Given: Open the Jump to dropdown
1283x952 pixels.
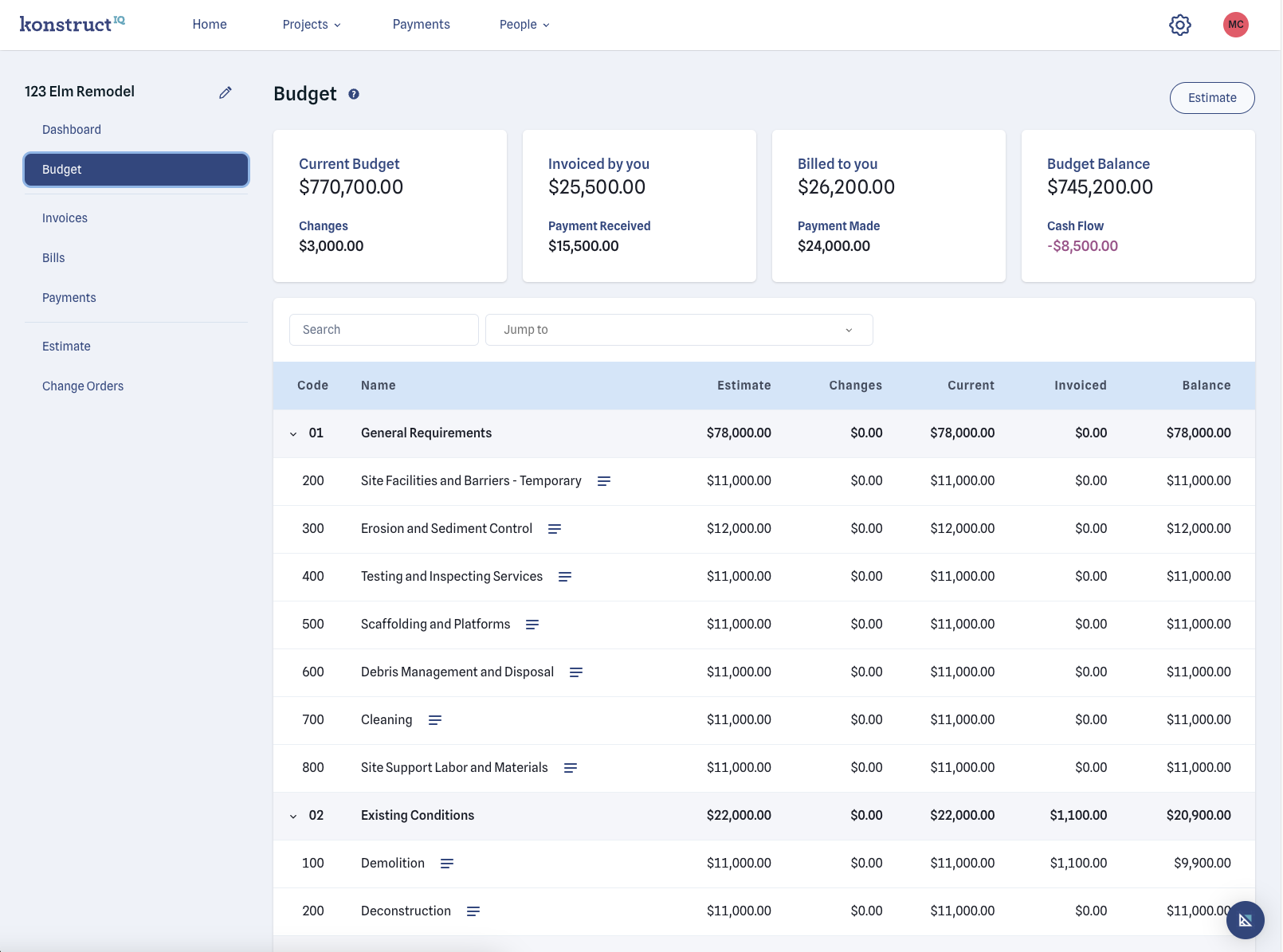Looking at the screenshot, I should (x=678, y=329).
